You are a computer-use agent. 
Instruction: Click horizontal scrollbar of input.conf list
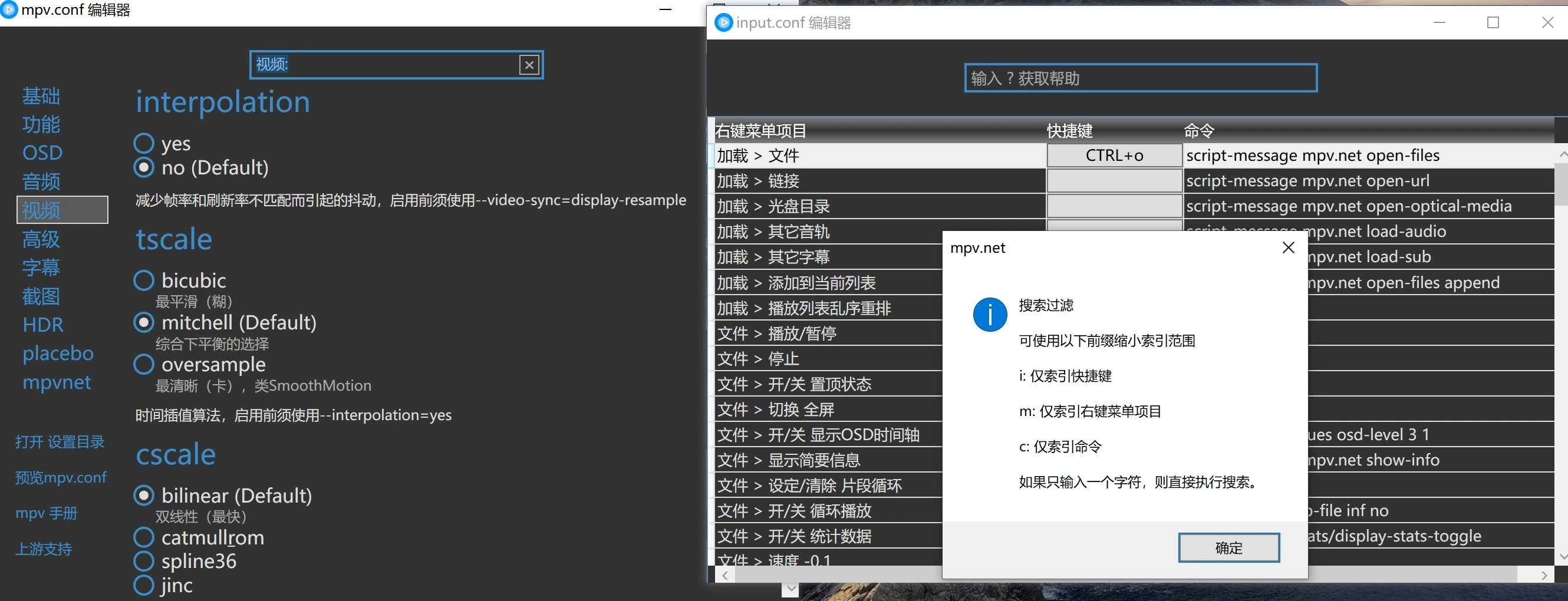1125,575
